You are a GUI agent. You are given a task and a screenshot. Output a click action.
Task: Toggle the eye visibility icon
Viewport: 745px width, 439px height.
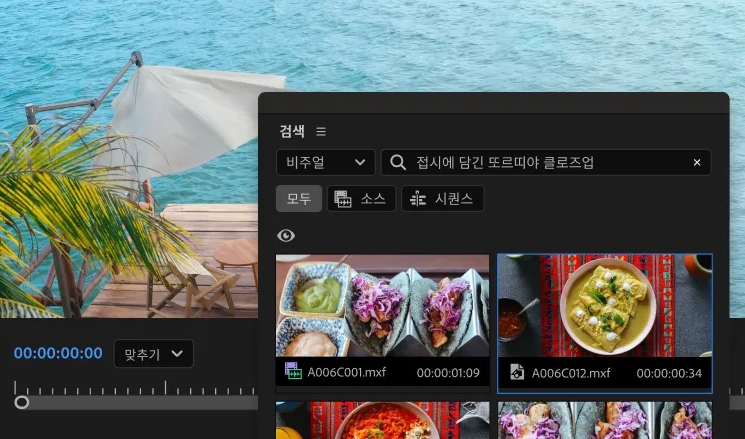coord(286,236)
